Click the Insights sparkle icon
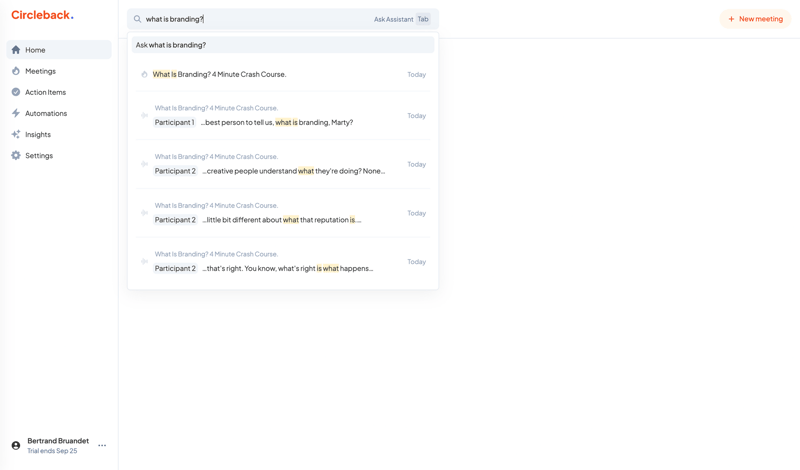Screen dimensions: 800x470 click(16, 134)
